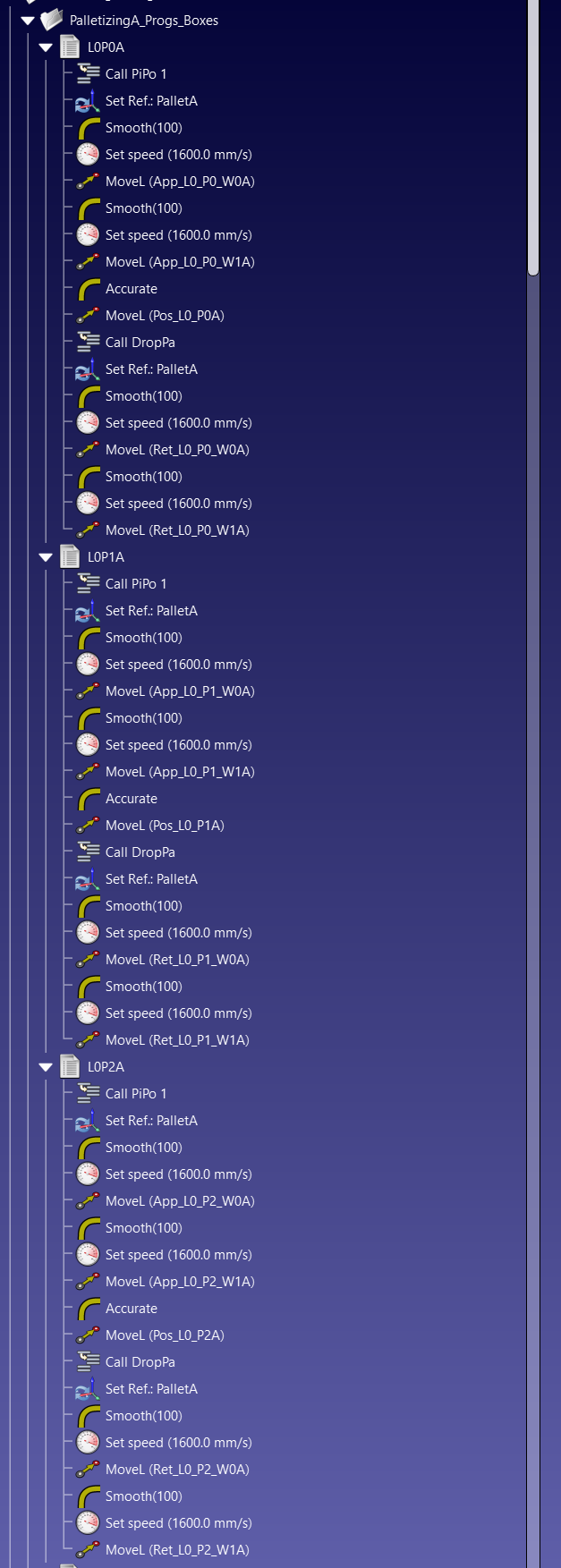Screen dimensions: 561x1568
Task: Select the Accurate instruction under L0P0A
Action: (x=131, y=289)
